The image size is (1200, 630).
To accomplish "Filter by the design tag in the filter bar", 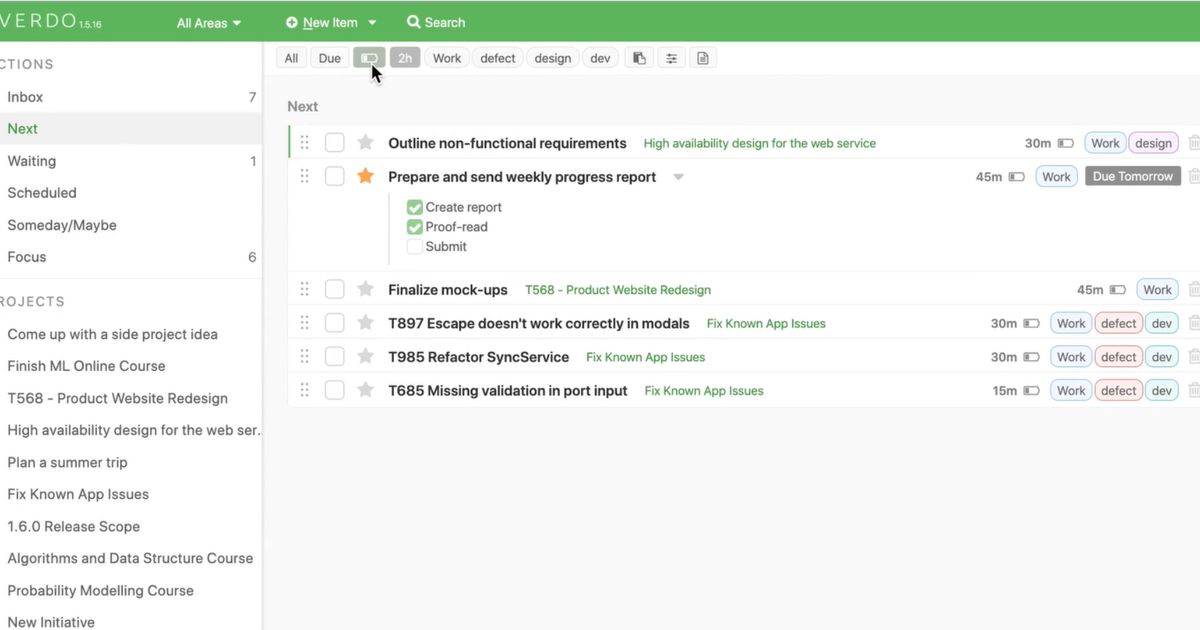I will click(x=553, y=58).
